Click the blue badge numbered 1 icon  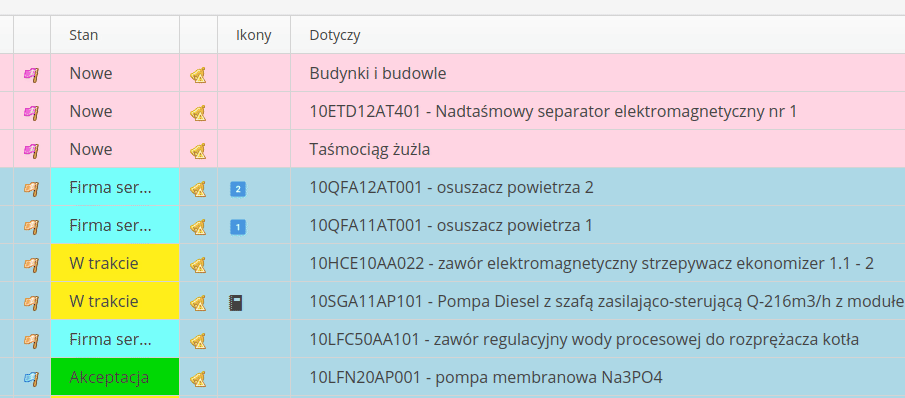(x=238, y=227)
